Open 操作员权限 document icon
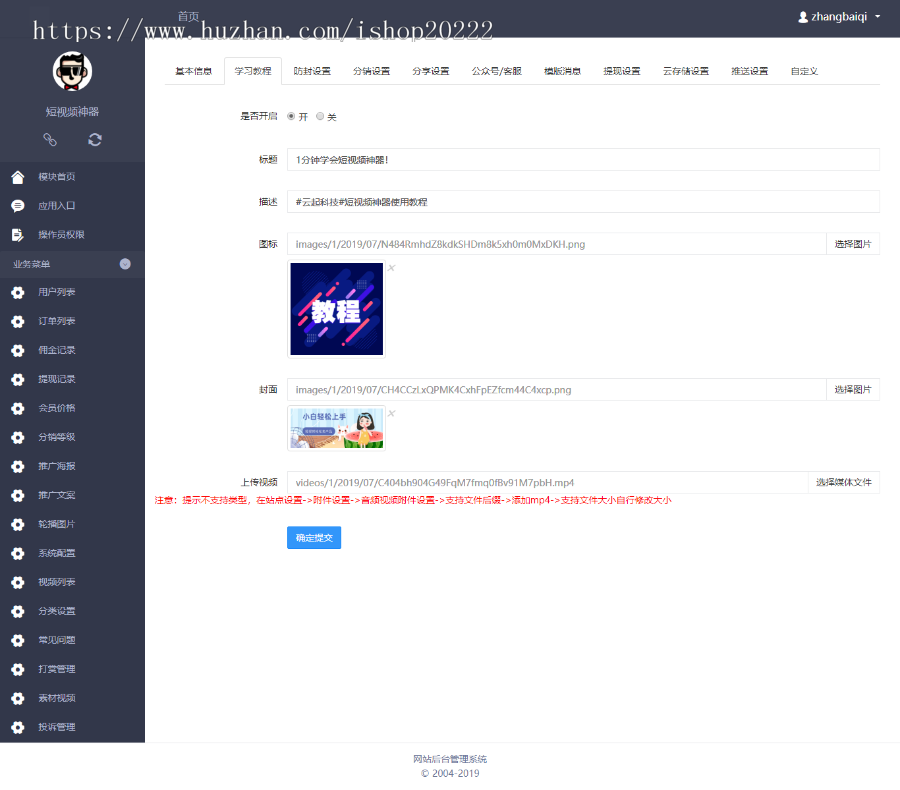Screen dimensions: 900x790 [18, 235]
